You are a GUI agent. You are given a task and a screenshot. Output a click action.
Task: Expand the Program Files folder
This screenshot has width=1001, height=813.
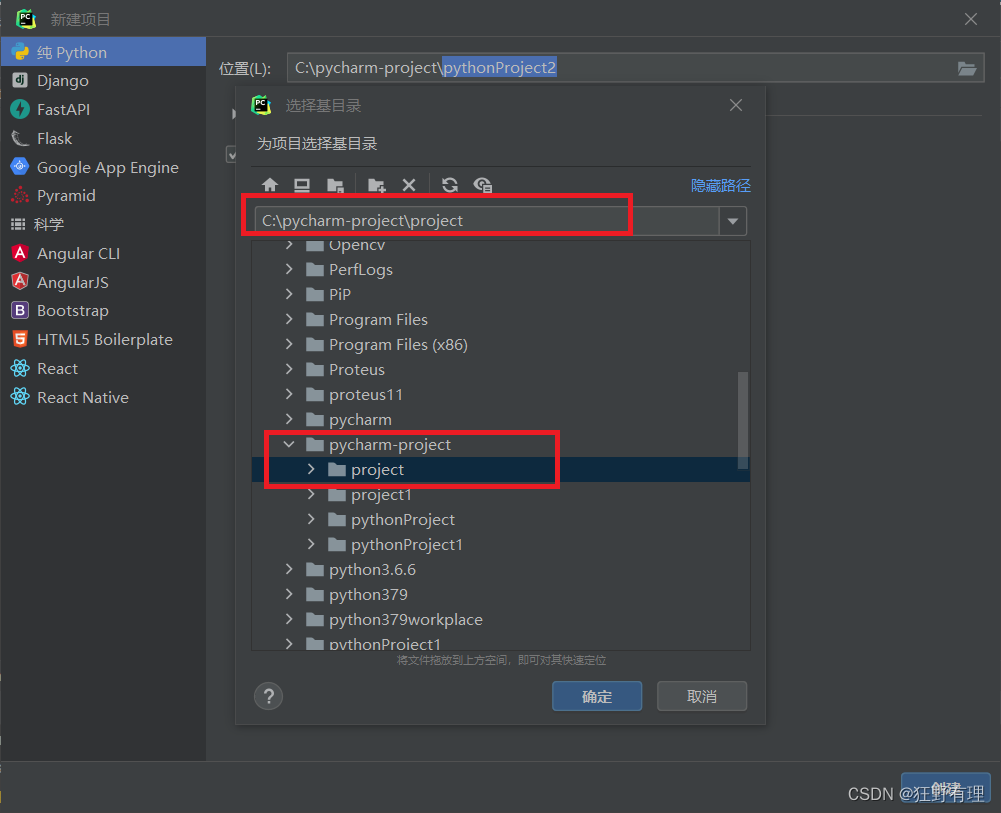click(289, 319)
